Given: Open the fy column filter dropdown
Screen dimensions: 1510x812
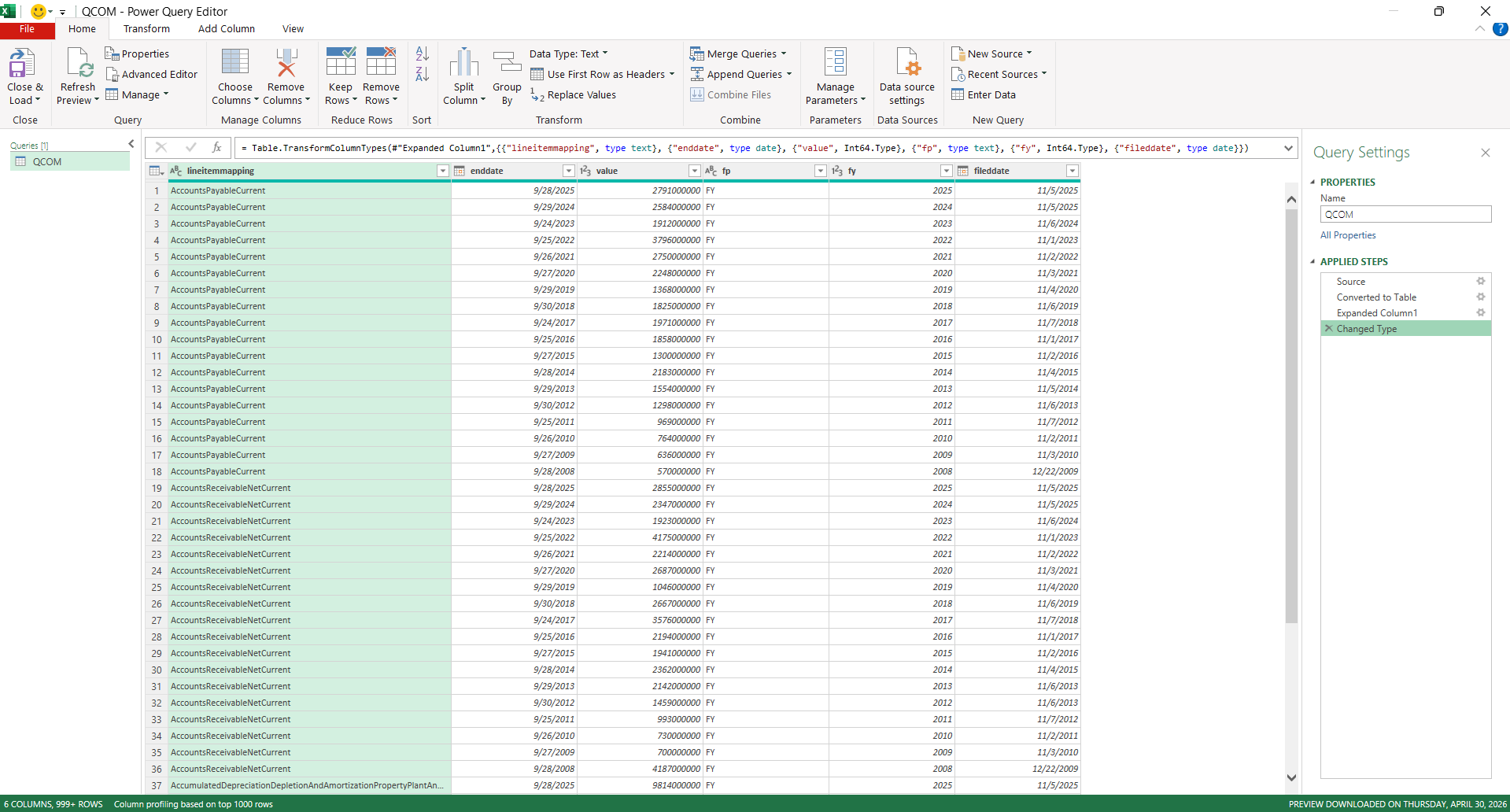Looking at the screenshot, I should (x=947, y=171).
